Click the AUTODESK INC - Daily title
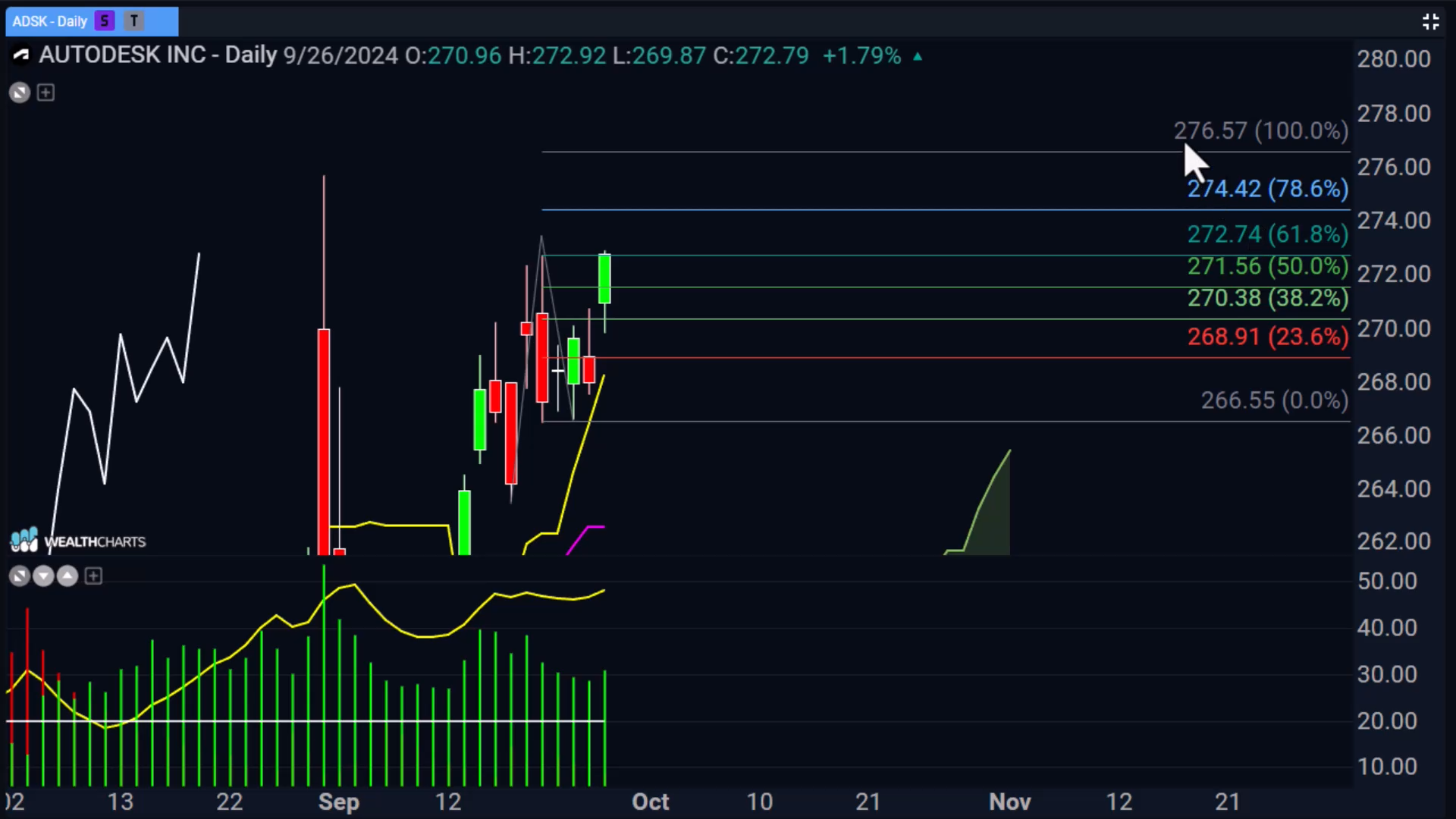The width and height of the screenshot is (1456, 819). point(158,55)
